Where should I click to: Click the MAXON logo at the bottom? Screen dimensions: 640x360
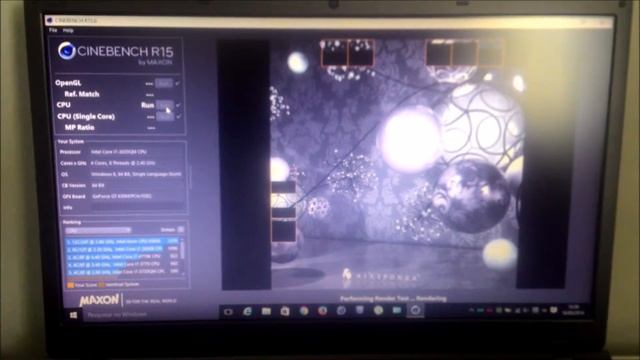tap(99, 300)
